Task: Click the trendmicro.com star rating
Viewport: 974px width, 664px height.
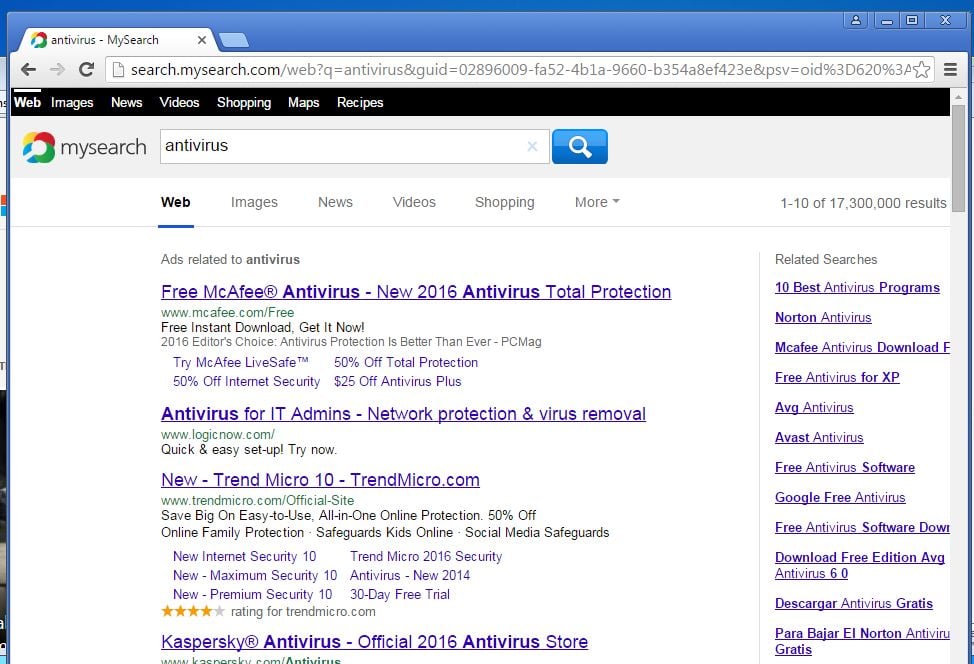Action: [193, 611]
